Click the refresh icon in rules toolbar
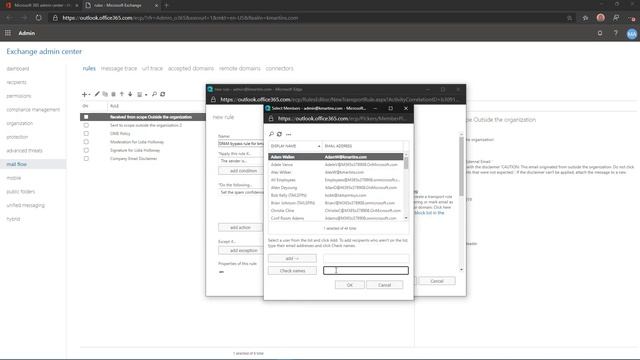Viewport: 640px width, 360px height. (x=163, y=94)
